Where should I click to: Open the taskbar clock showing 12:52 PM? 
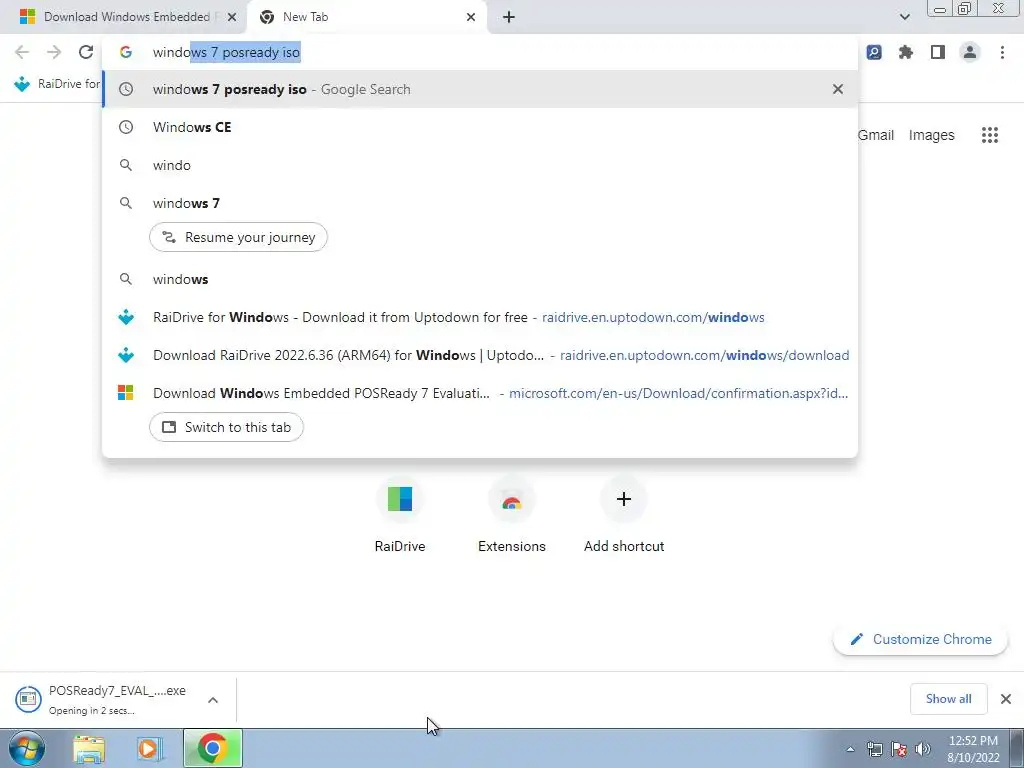point(973,748)
